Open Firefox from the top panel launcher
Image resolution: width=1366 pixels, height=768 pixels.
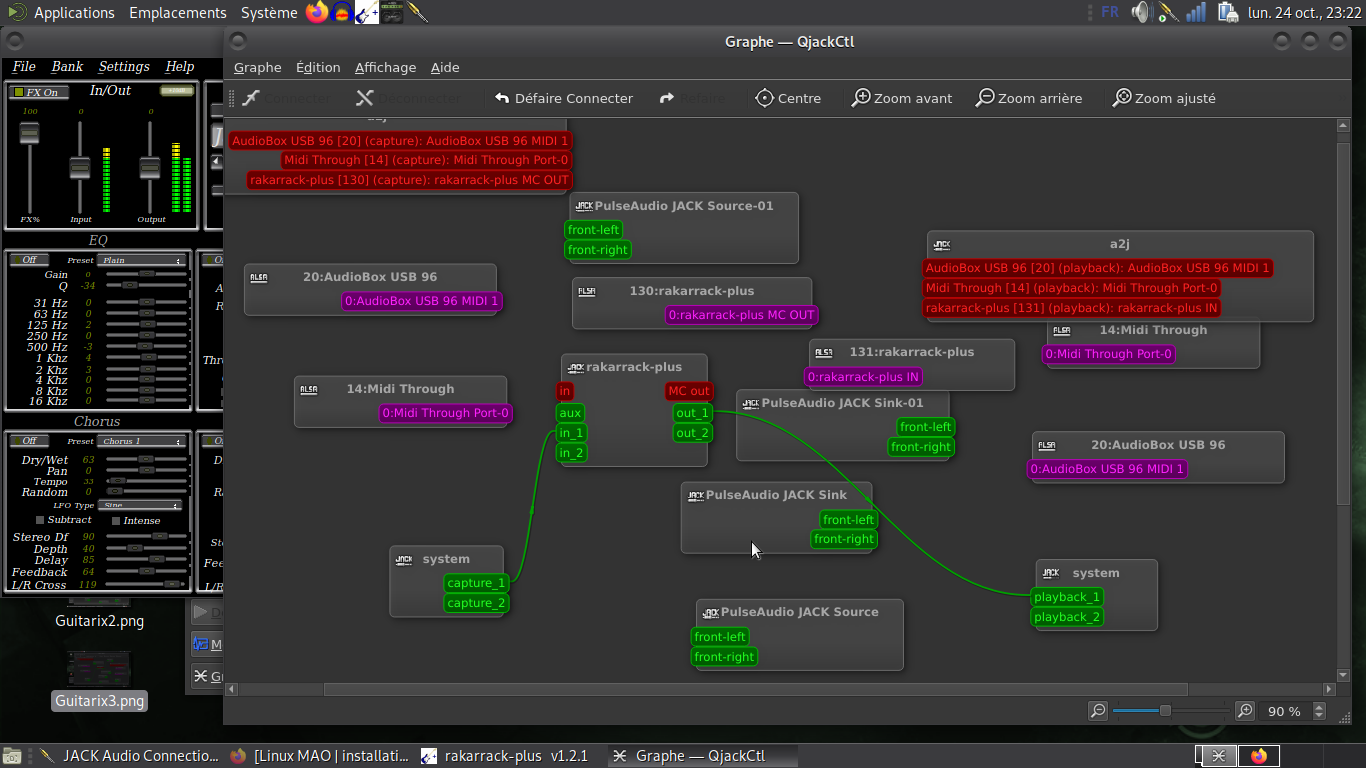[317, 12]
